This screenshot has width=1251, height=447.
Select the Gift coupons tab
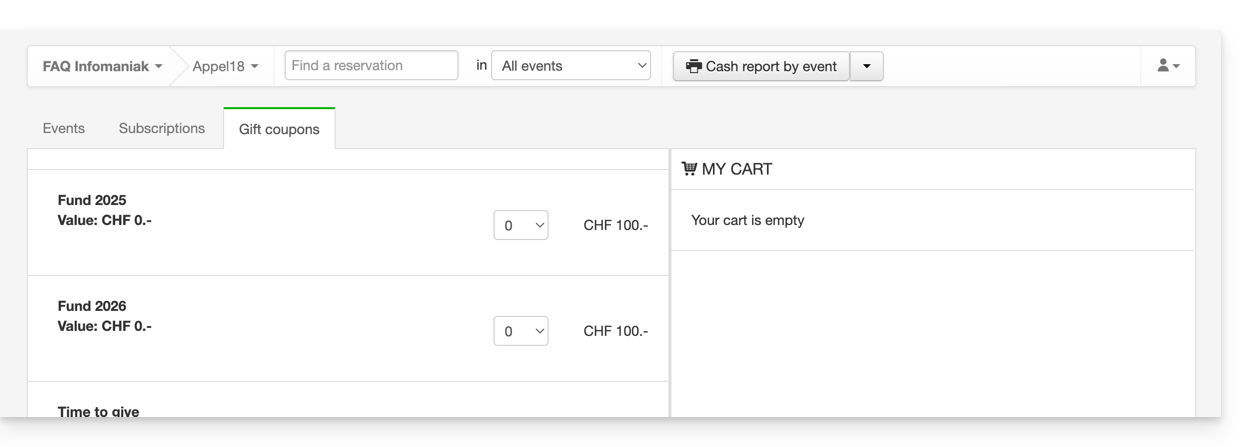click(279, 129)
